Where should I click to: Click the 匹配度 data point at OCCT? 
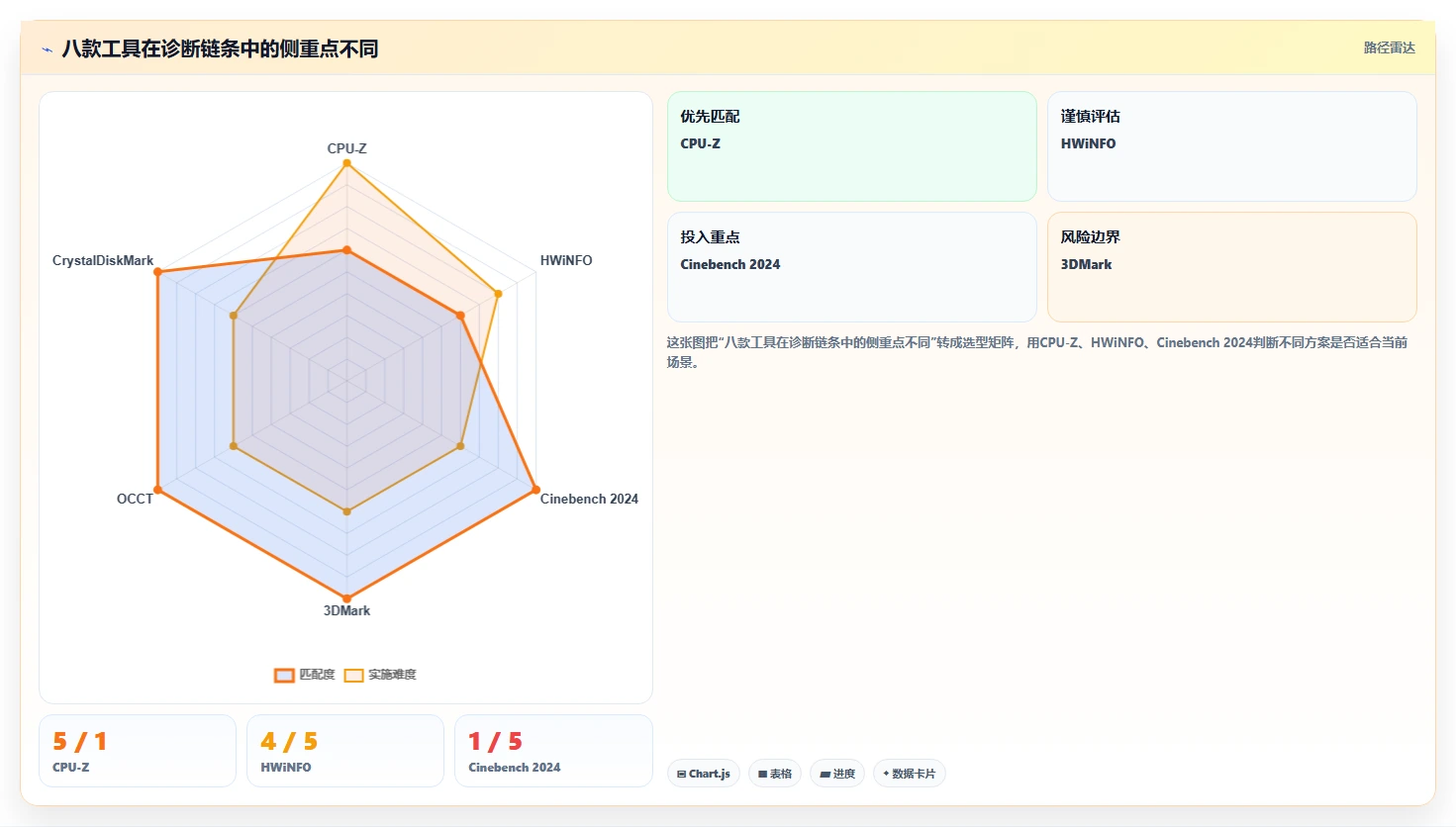click(x=157, y=490)
